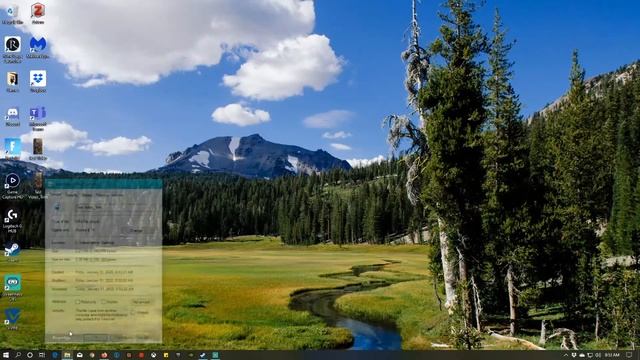Open the Mail app on the taskbar
The height and width of the screenshot is (360, 640).
point(80,355)
